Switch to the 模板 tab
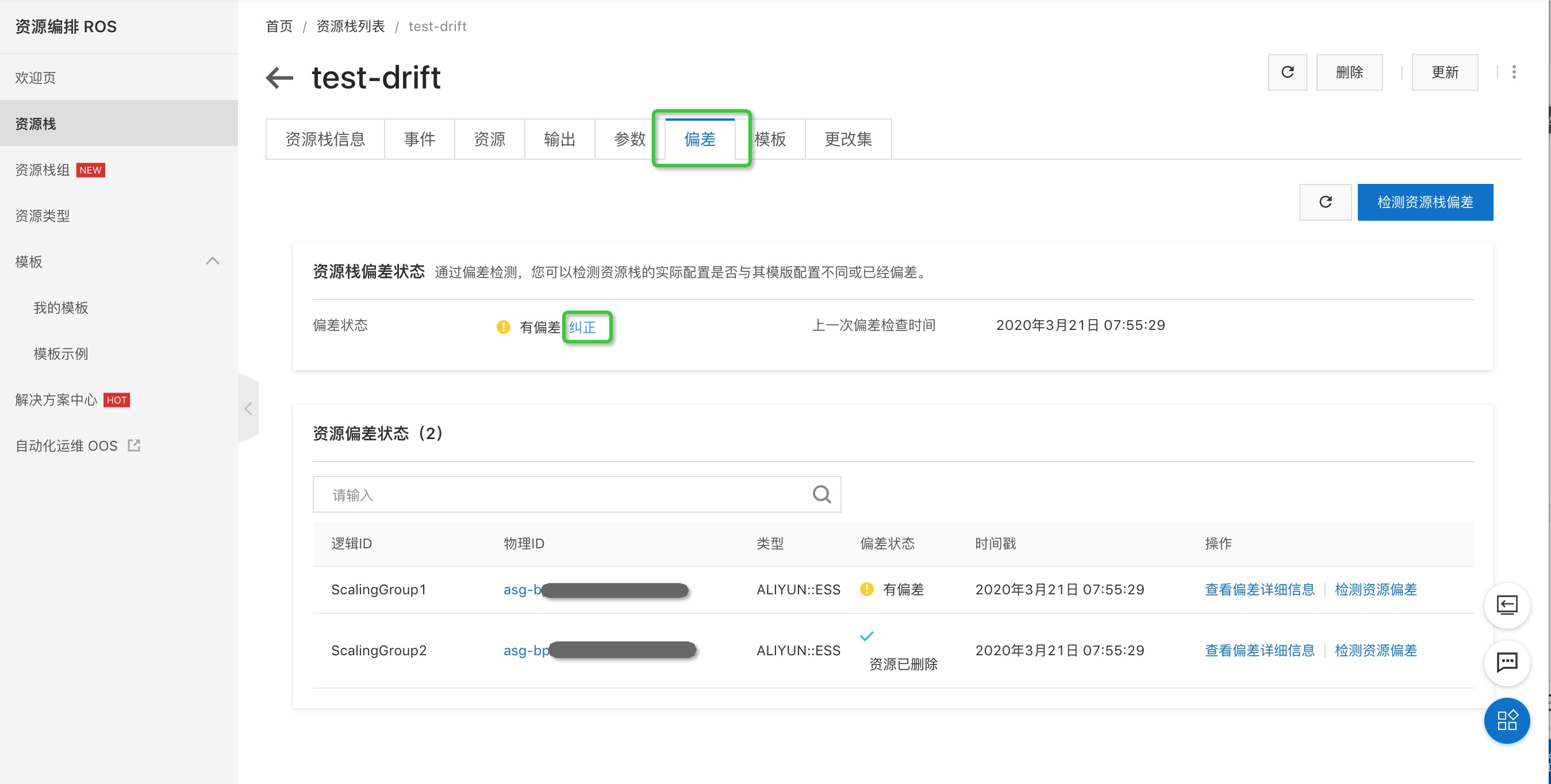1551x784 pixels. pos(770,139)
